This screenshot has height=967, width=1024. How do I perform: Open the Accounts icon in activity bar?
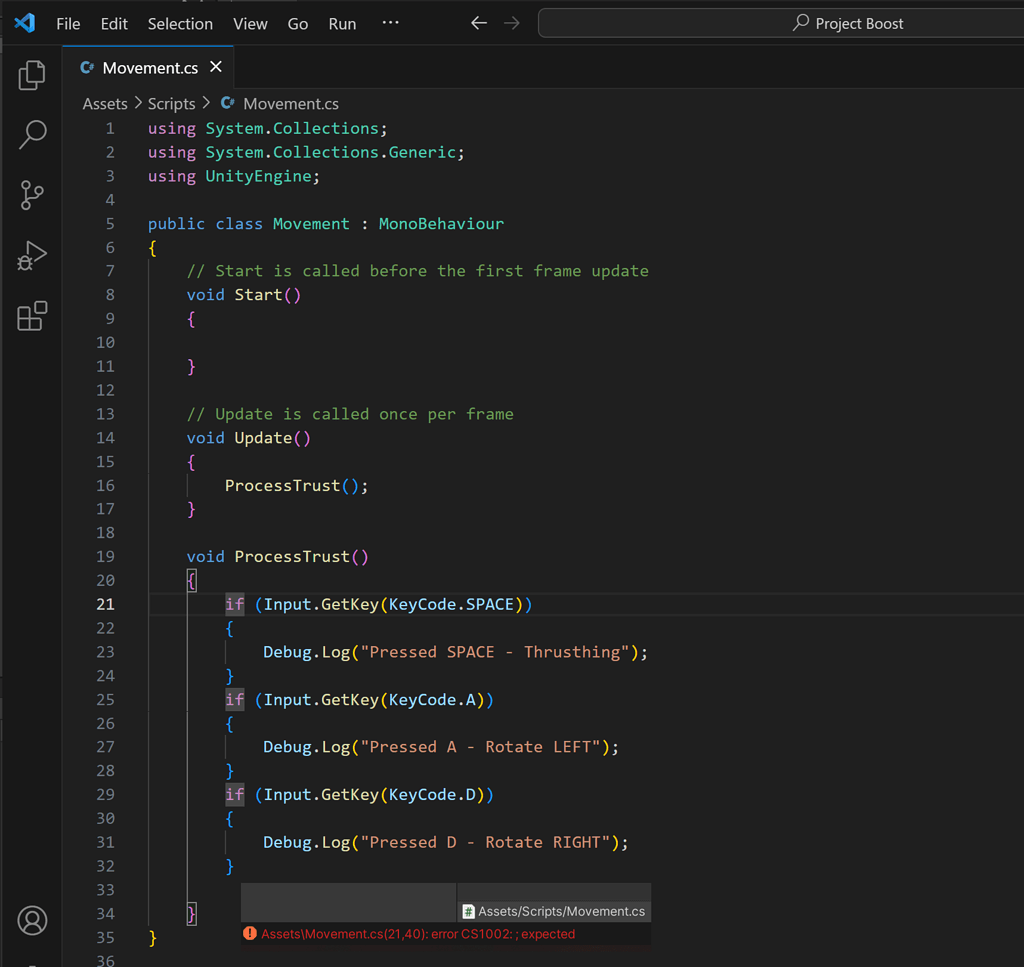point(32,920)
